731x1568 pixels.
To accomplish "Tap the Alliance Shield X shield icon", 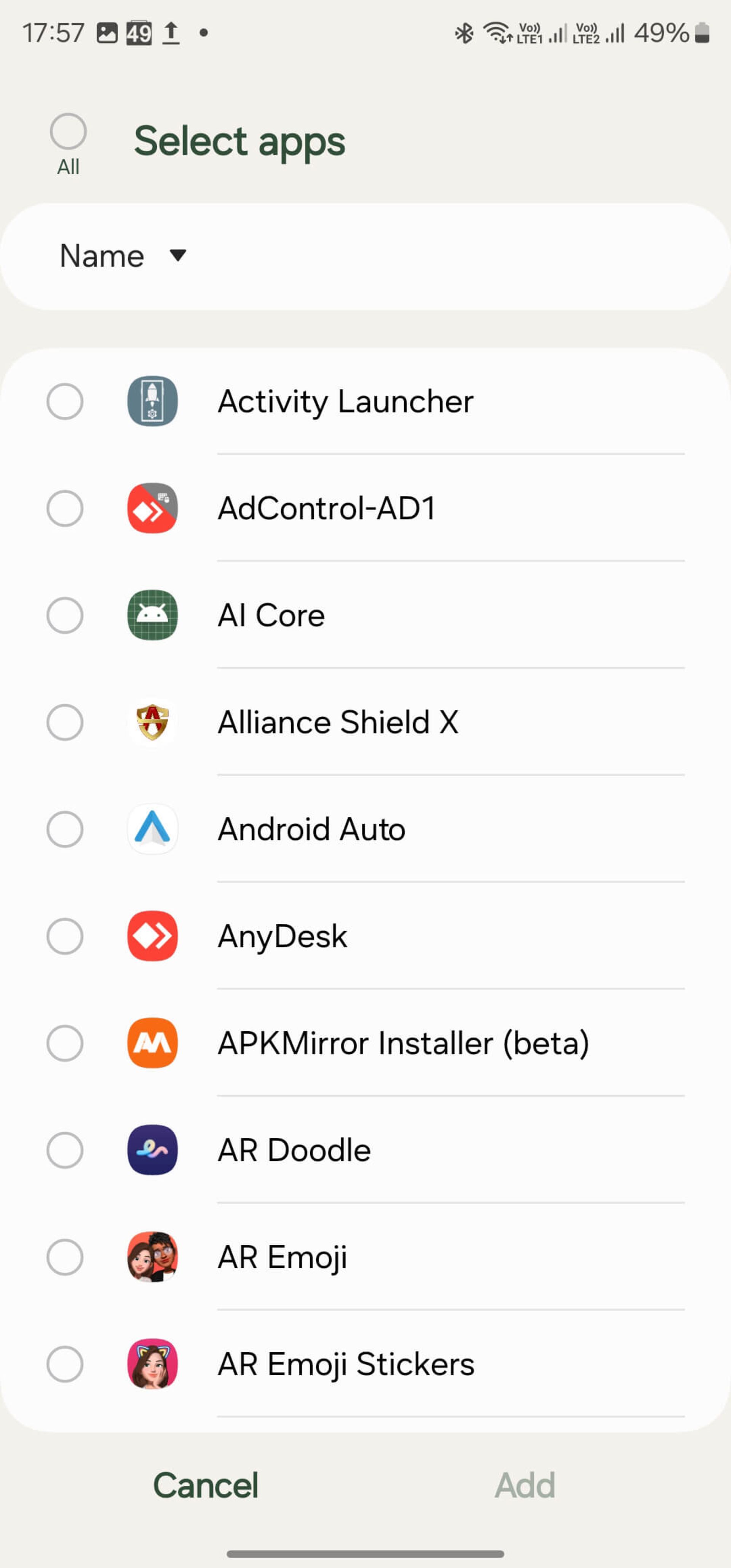I will coord(152,722).
